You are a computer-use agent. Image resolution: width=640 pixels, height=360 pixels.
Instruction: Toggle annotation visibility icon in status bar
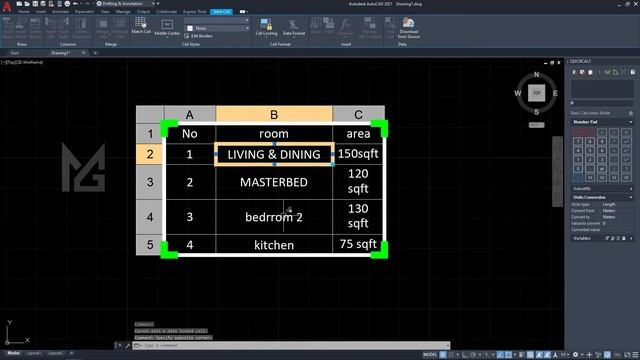coord(539,355)
